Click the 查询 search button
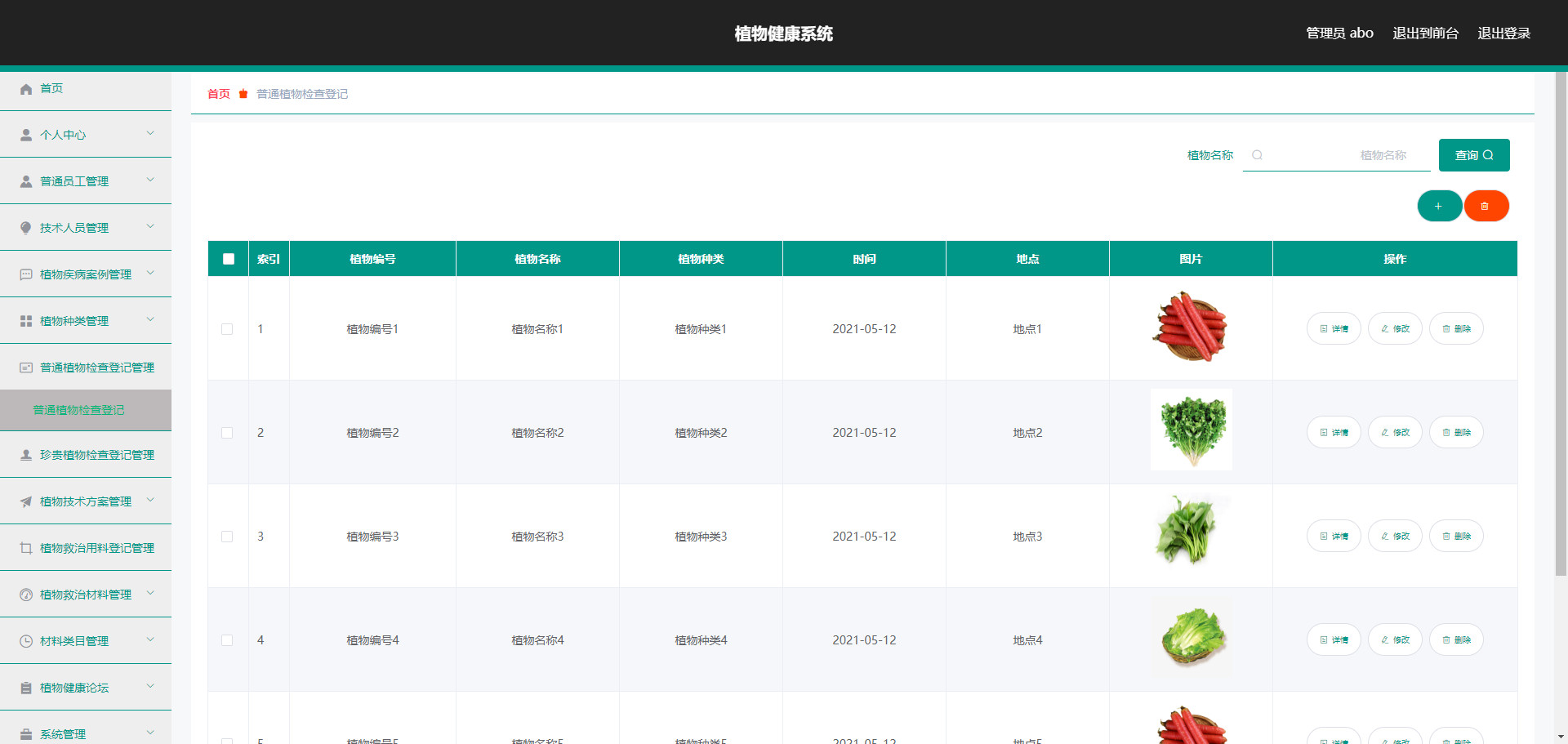Screen dimensions: 1568x744 [1473, 155]
